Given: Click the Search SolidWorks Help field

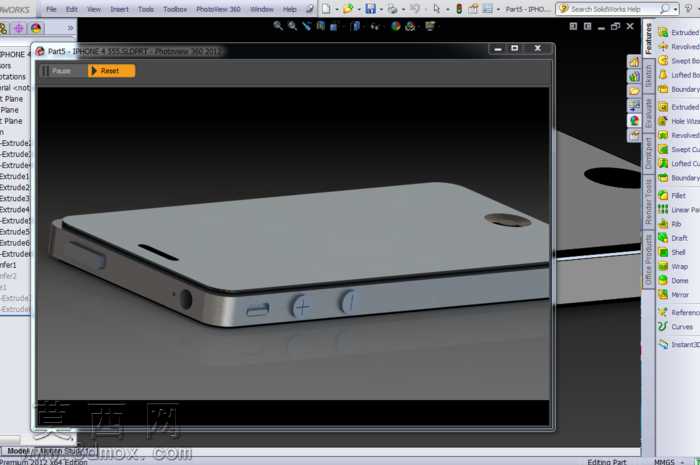Looking at the screenshot, I should [613, 9].
